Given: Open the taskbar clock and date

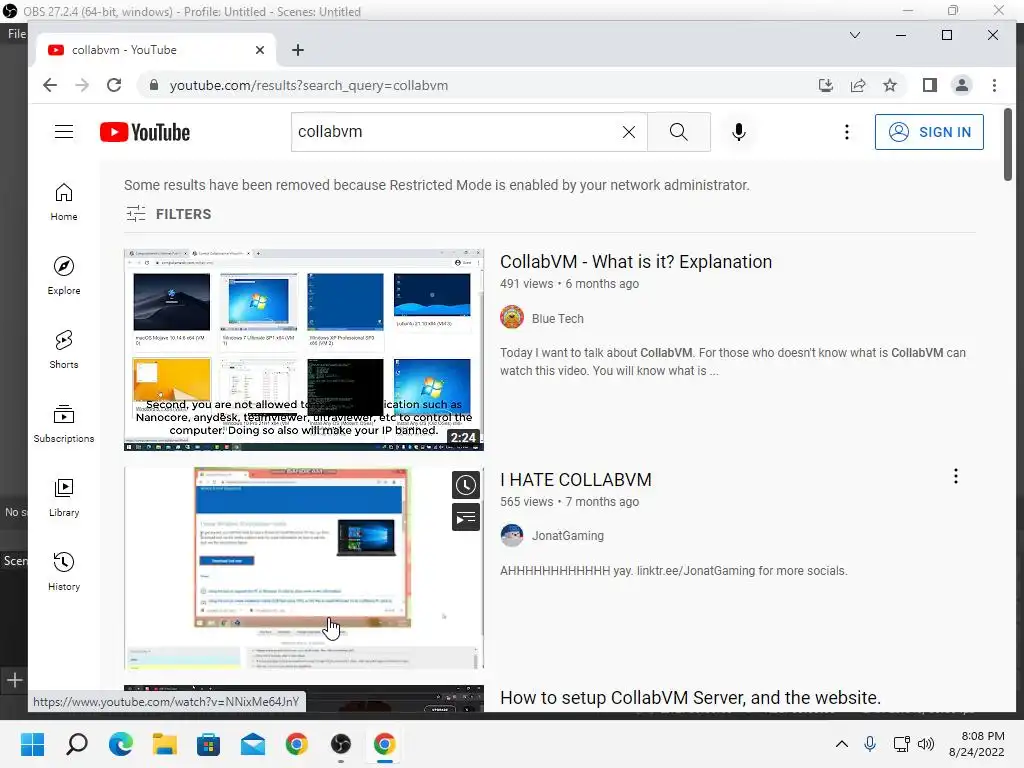Looking at the screenshot, I should tap(977, 744).
